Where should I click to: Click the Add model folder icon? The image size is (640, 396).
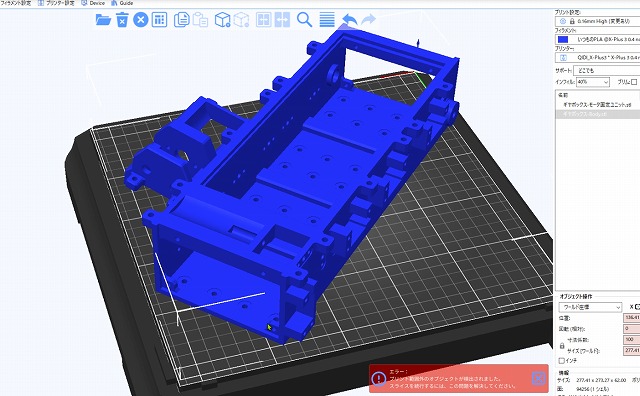(x=103, y=20)
